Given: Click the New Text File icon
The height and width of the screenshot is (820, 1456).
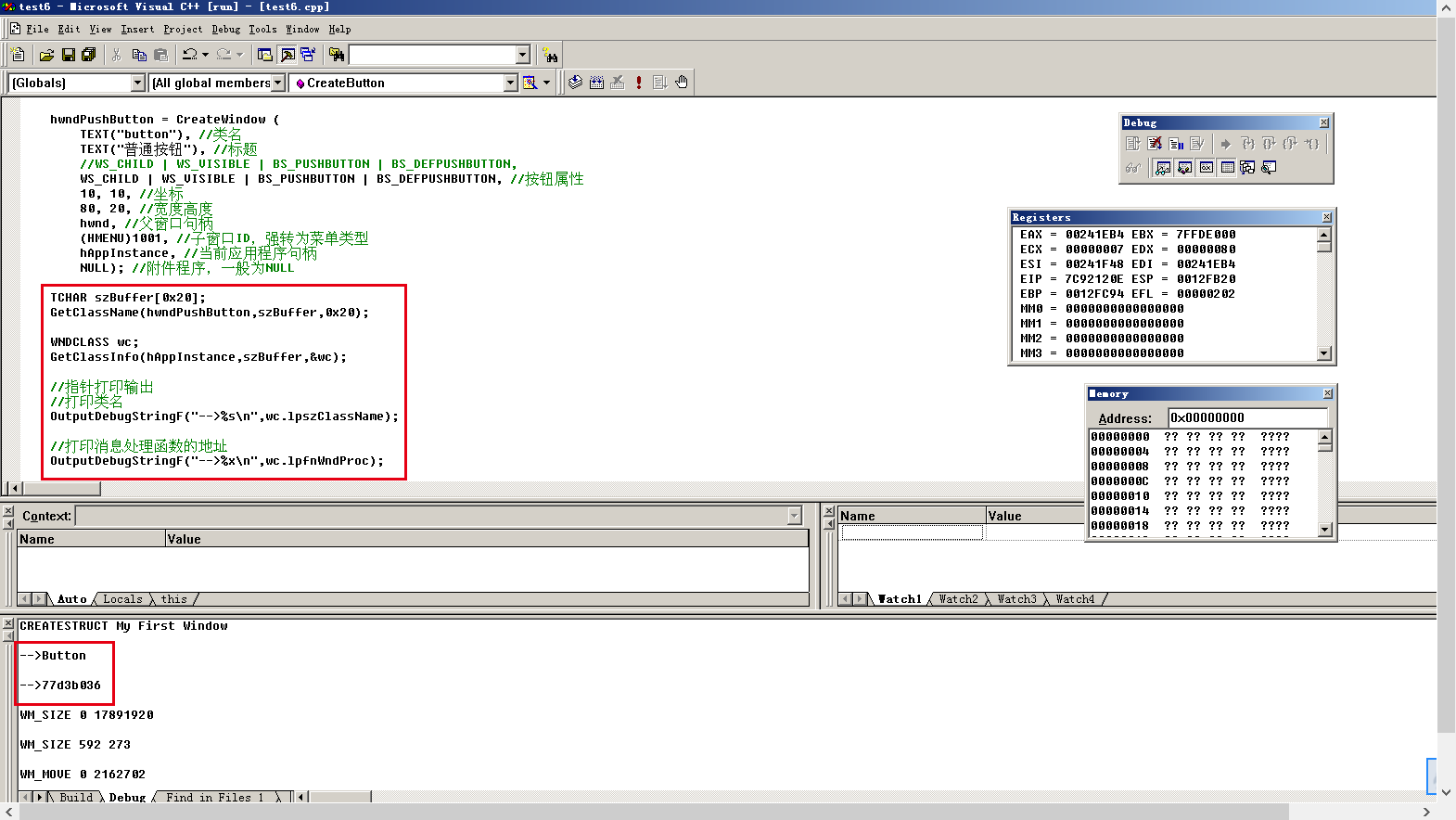Looking at the screenshot, I should point(18,55).
